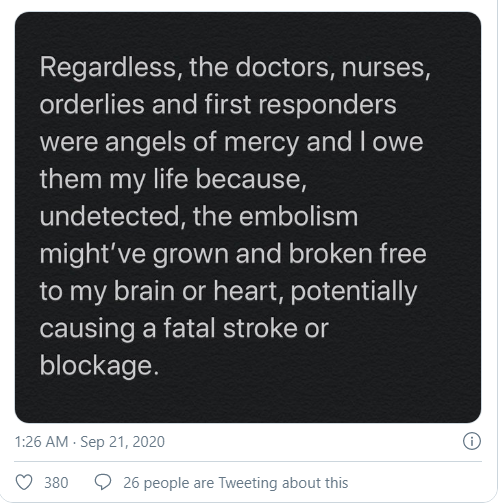Screen dimensions: 499x503
Task: Click the 1:26 AM timestamp
Action: [x=41, y=442]
